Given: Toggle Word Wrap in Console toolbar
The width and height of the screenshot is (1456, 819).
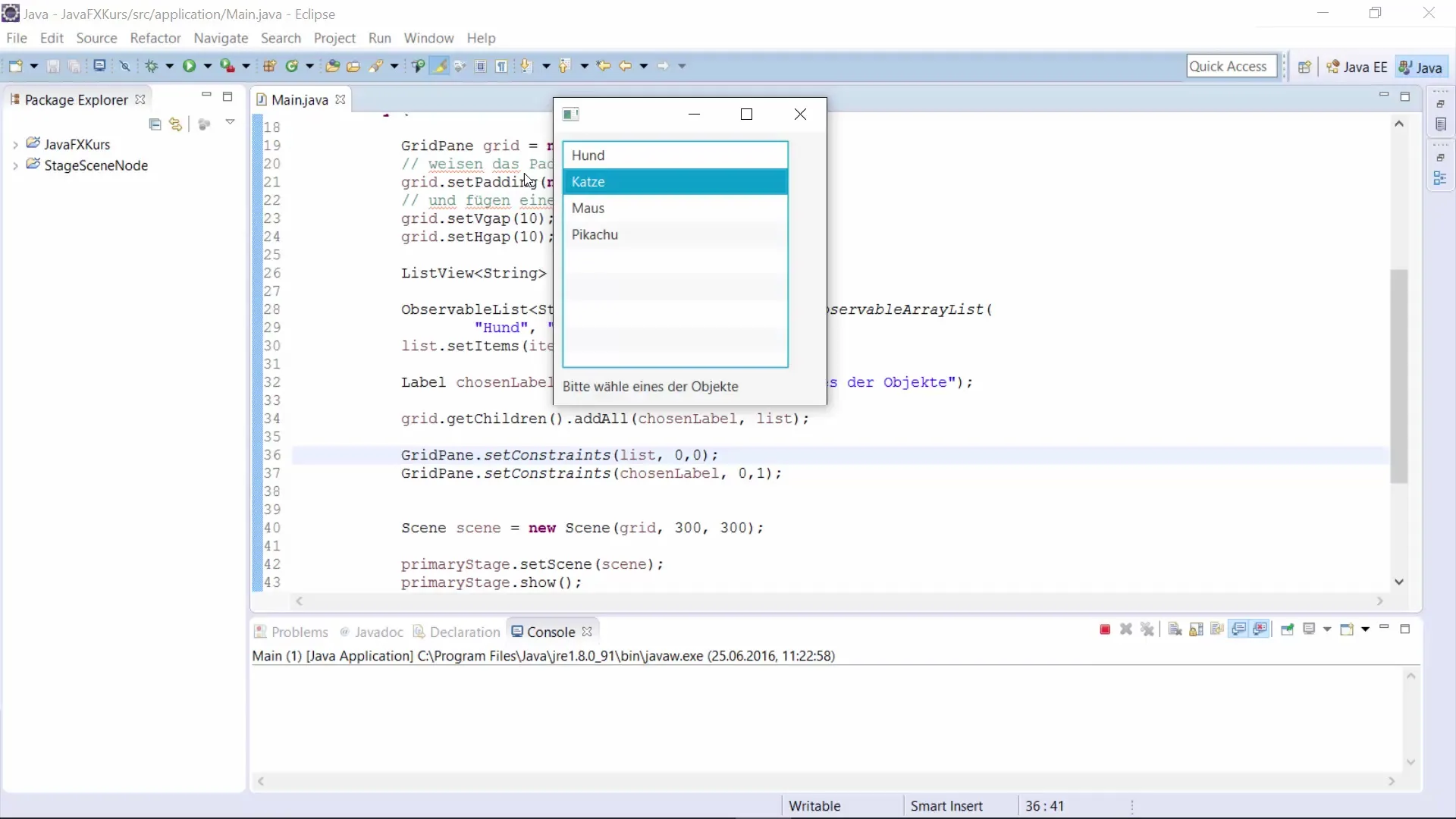Looking at the screenshot, I should click(x=1217, y=630).
